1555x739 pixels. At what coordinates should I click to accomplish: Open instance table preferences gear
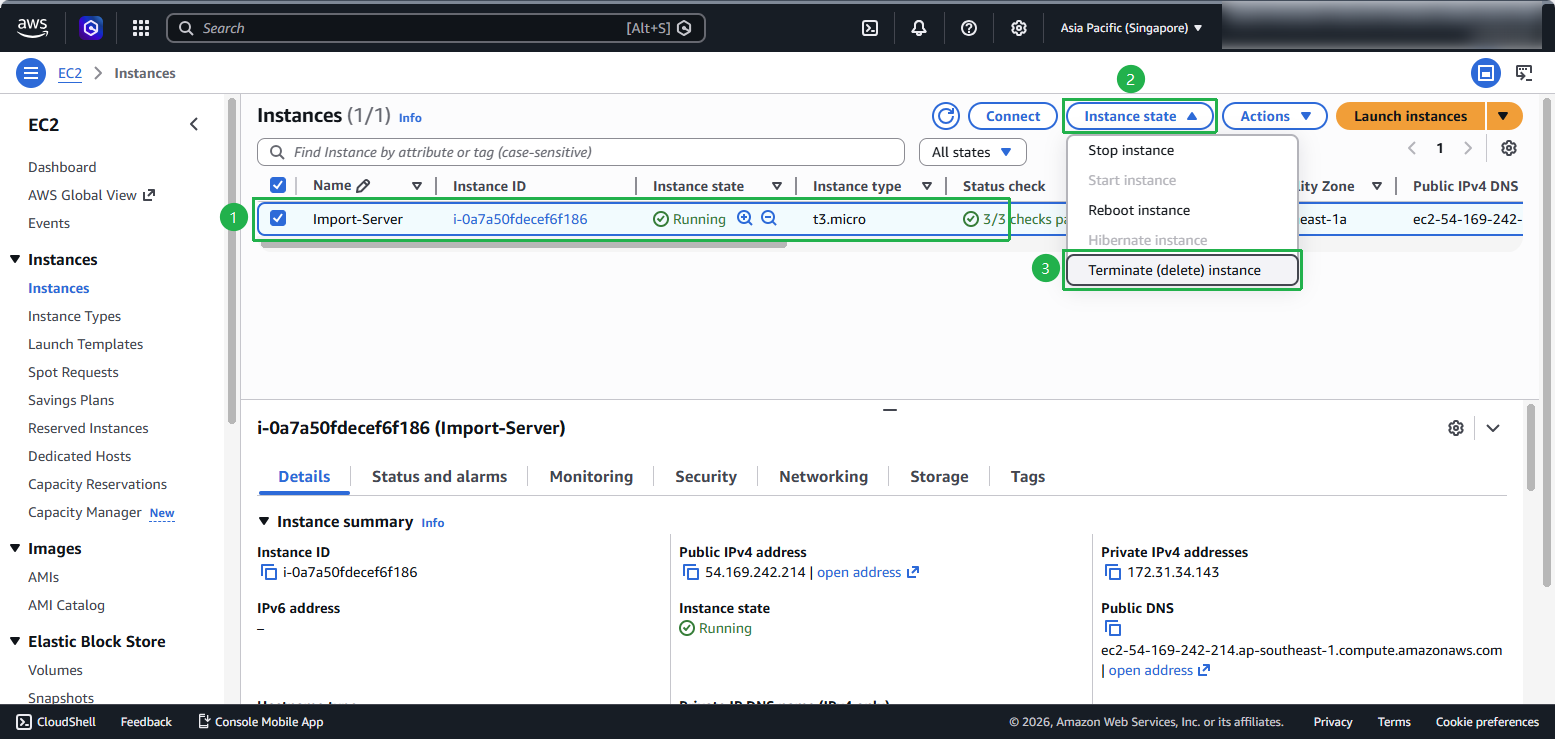click(1509, 148)
